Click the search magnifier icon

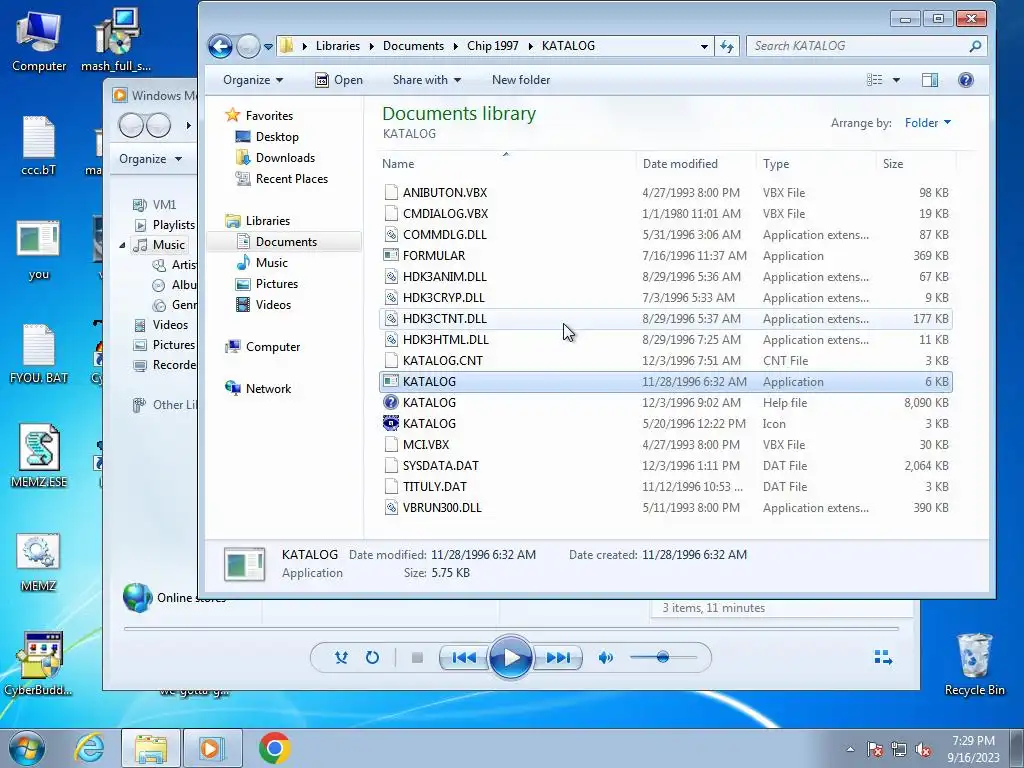click(975, 46)
